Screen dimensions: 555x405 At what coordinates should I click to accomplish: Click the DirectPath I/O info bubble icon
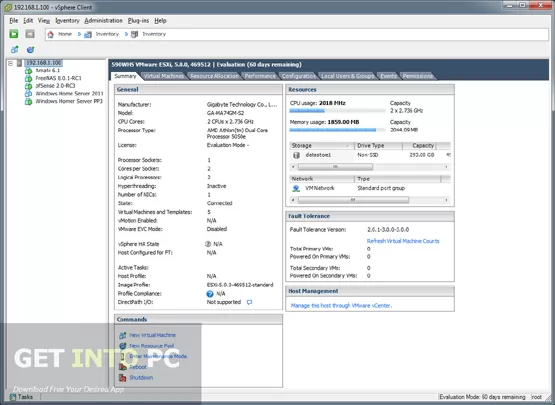(x=250, y=302)
